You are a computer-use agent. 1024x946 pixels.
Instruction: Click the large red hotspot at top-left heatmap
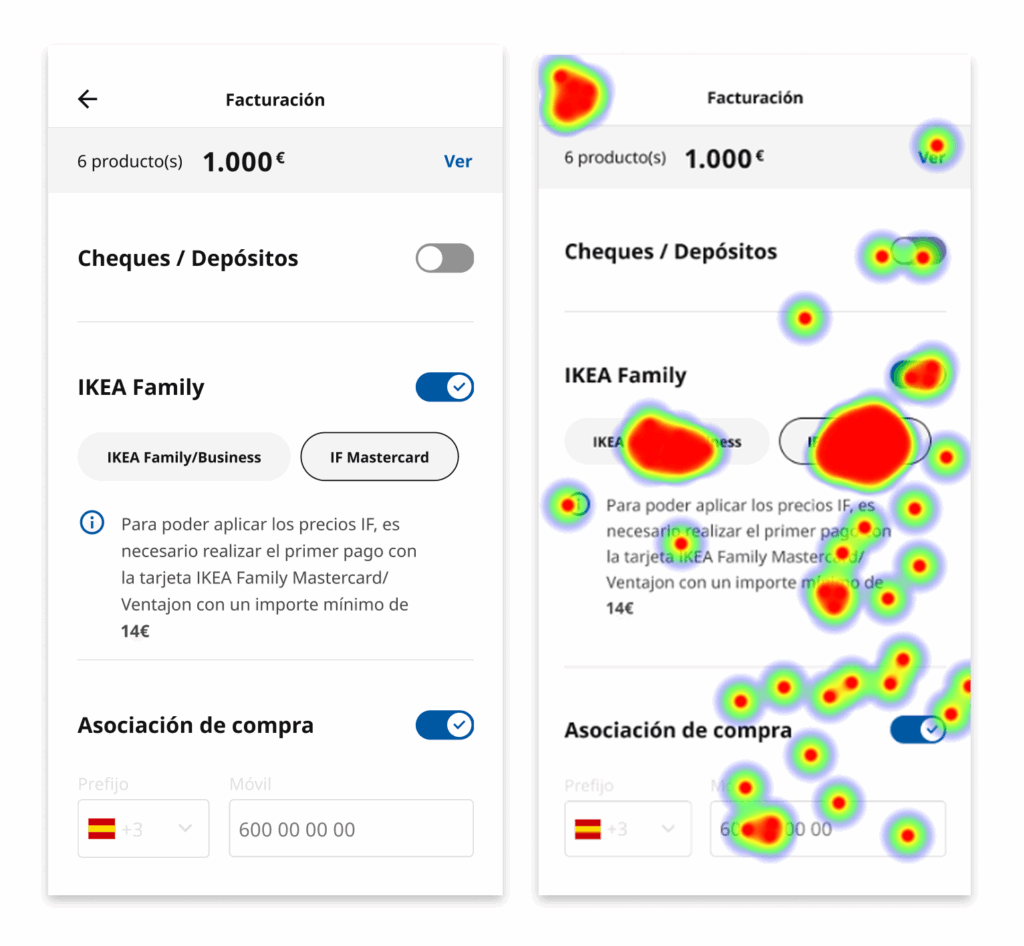pyautogui.click(x=573, y=95)
